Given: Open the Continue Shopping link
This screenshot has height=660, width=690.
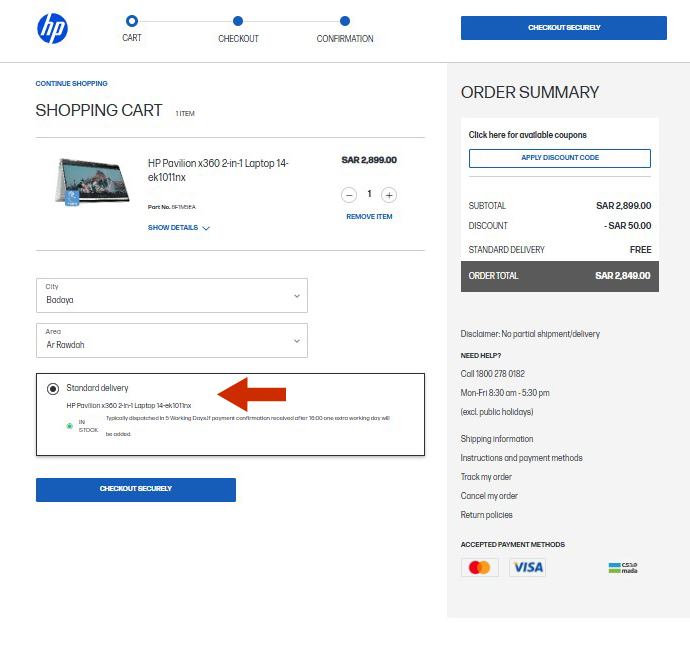Looking at the screenshot, I should (71, 84).
